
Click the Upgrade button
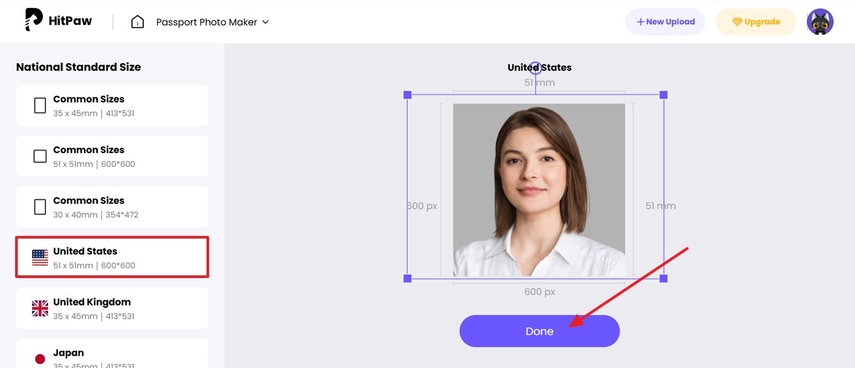[756, 22]
